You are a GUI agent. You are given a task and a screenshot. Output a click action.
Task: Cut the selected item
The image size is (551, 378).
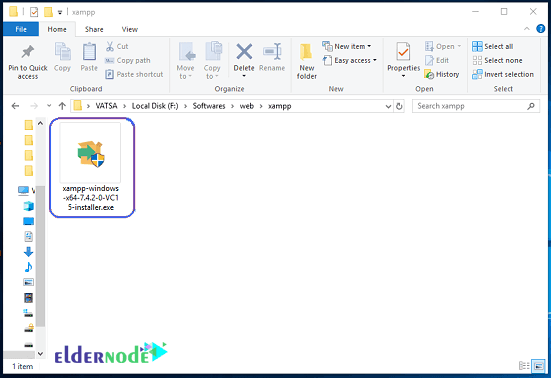tap(117, 46)
